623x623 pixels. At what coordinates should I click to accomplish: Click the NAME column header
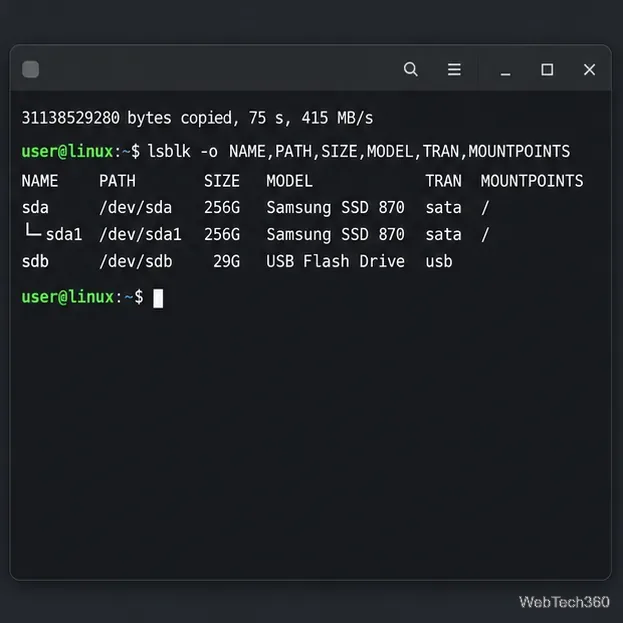click(x=40, y=181)
